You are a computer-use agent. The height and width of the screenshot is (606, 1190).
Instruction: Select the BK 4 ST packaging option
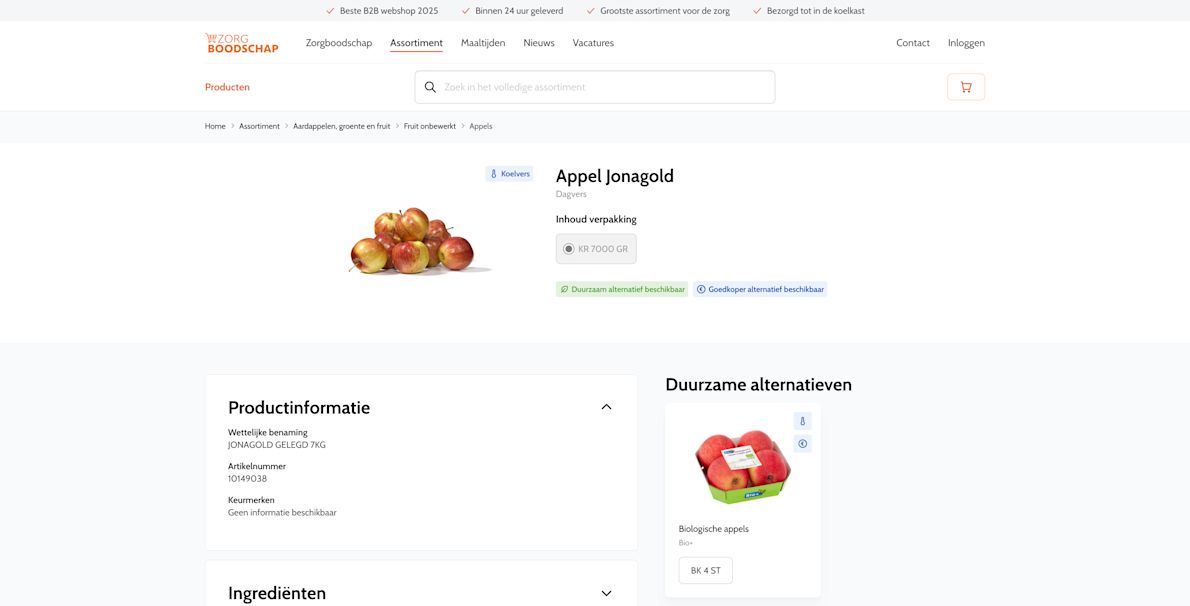(x=705, y=570)
